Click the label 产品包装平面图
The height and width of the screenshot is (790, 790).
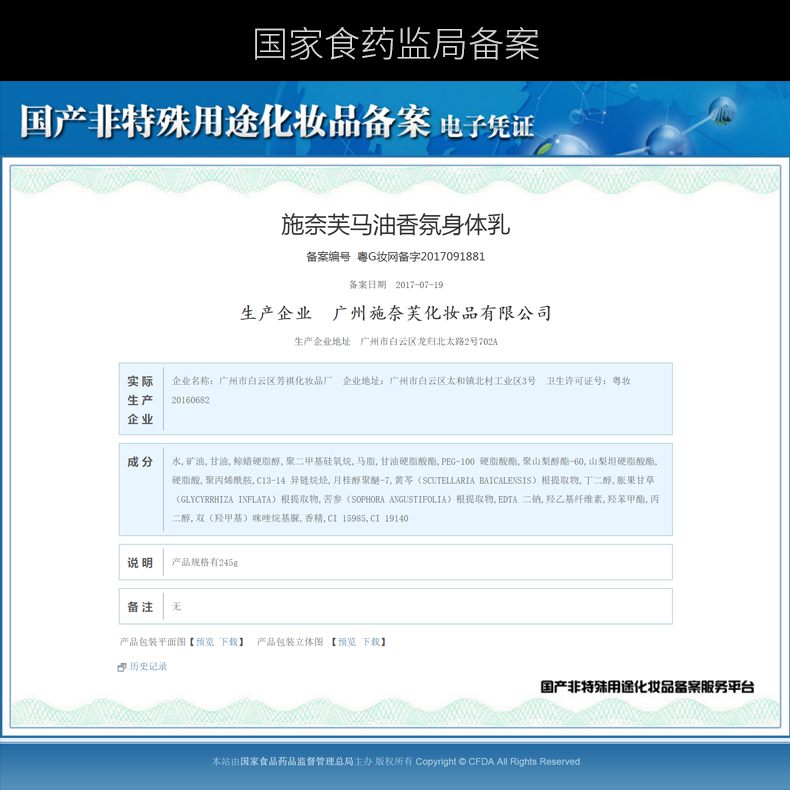tap(152, 641)
